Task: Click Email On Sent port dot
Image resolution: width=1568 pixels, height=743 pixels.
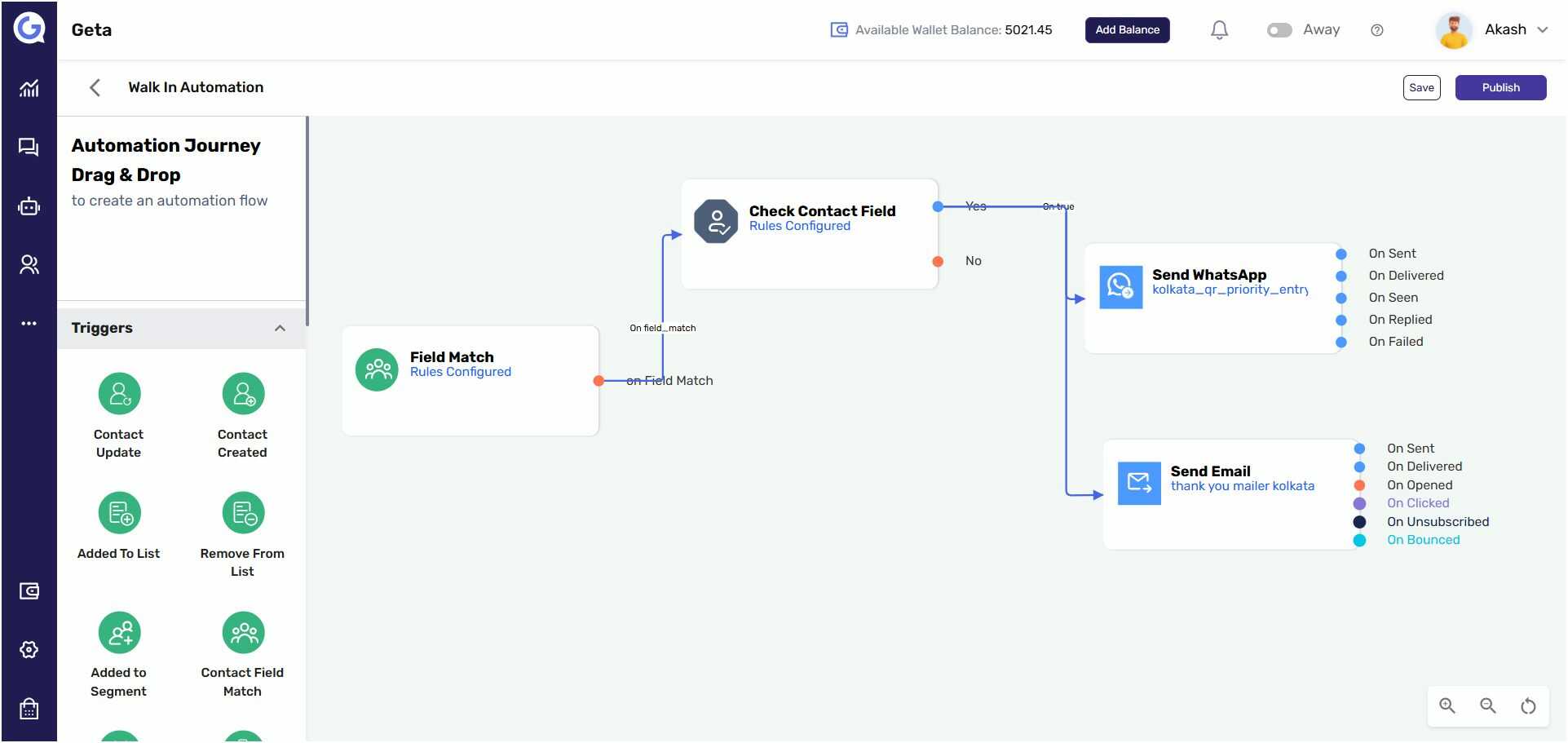Action: click(x=1359, y=449)
